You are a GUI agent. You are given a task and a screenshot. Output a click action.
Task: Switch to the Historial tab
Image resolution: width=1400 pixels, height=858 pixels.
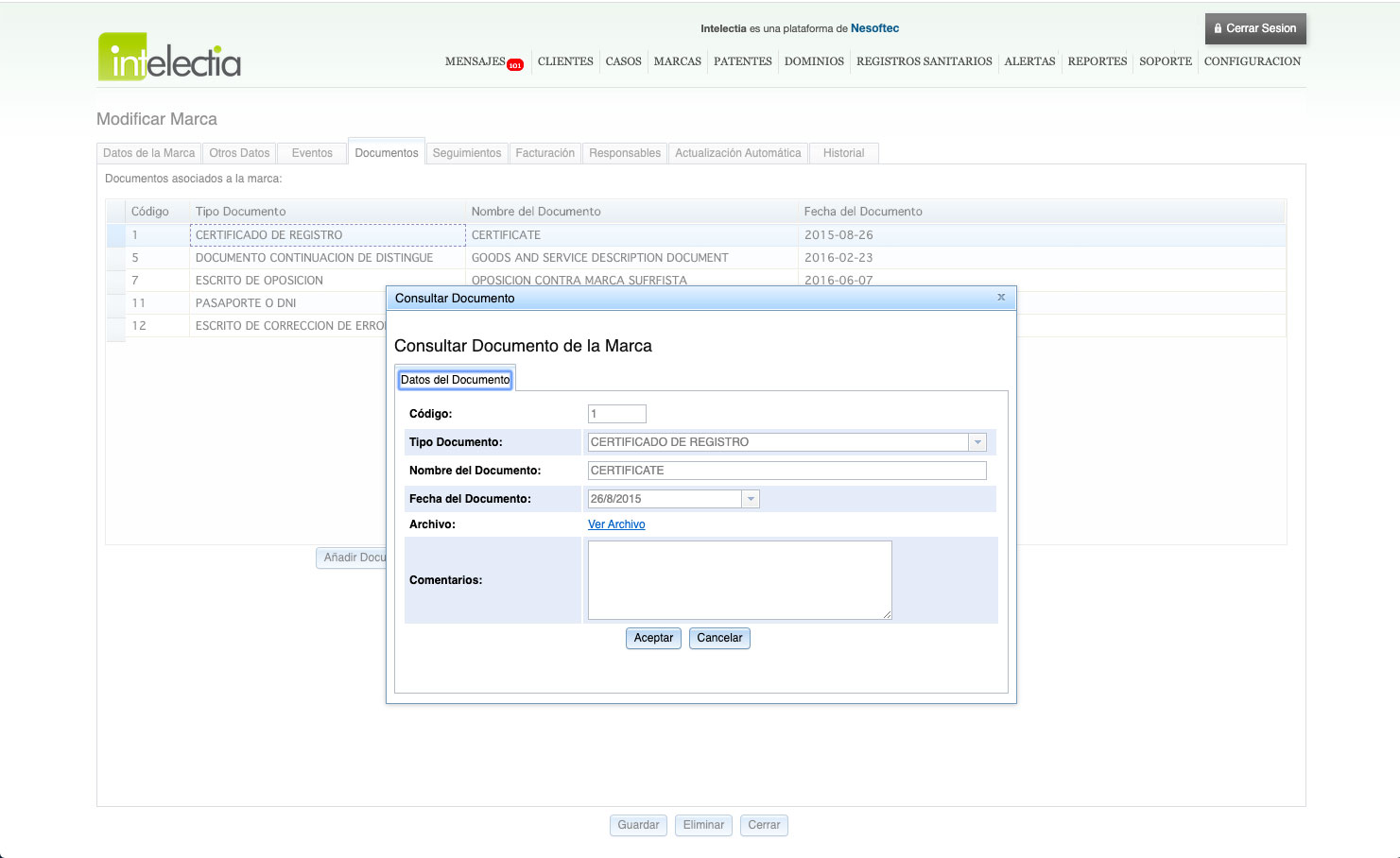843,153
